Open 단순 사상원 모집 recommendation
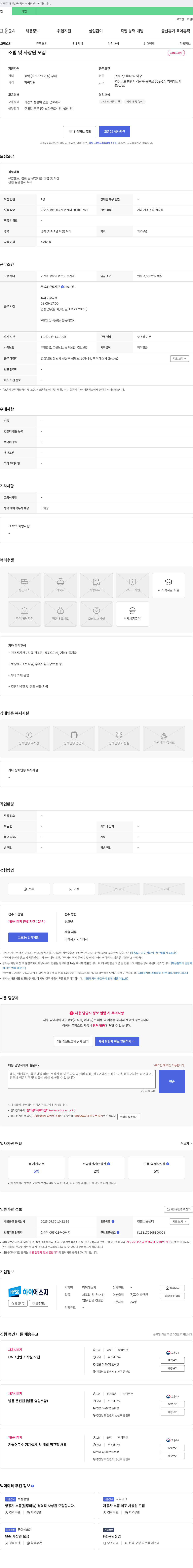The image size is (193, 1568). pos(17,1536)
